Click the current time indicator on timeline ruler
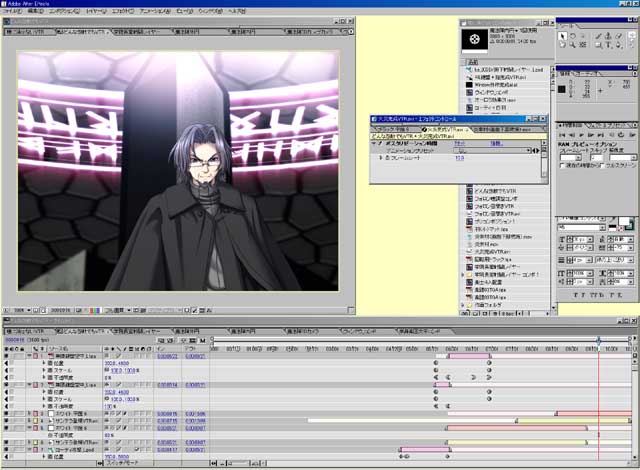Viewport: 640px width, 470px height. click(598, 340)
